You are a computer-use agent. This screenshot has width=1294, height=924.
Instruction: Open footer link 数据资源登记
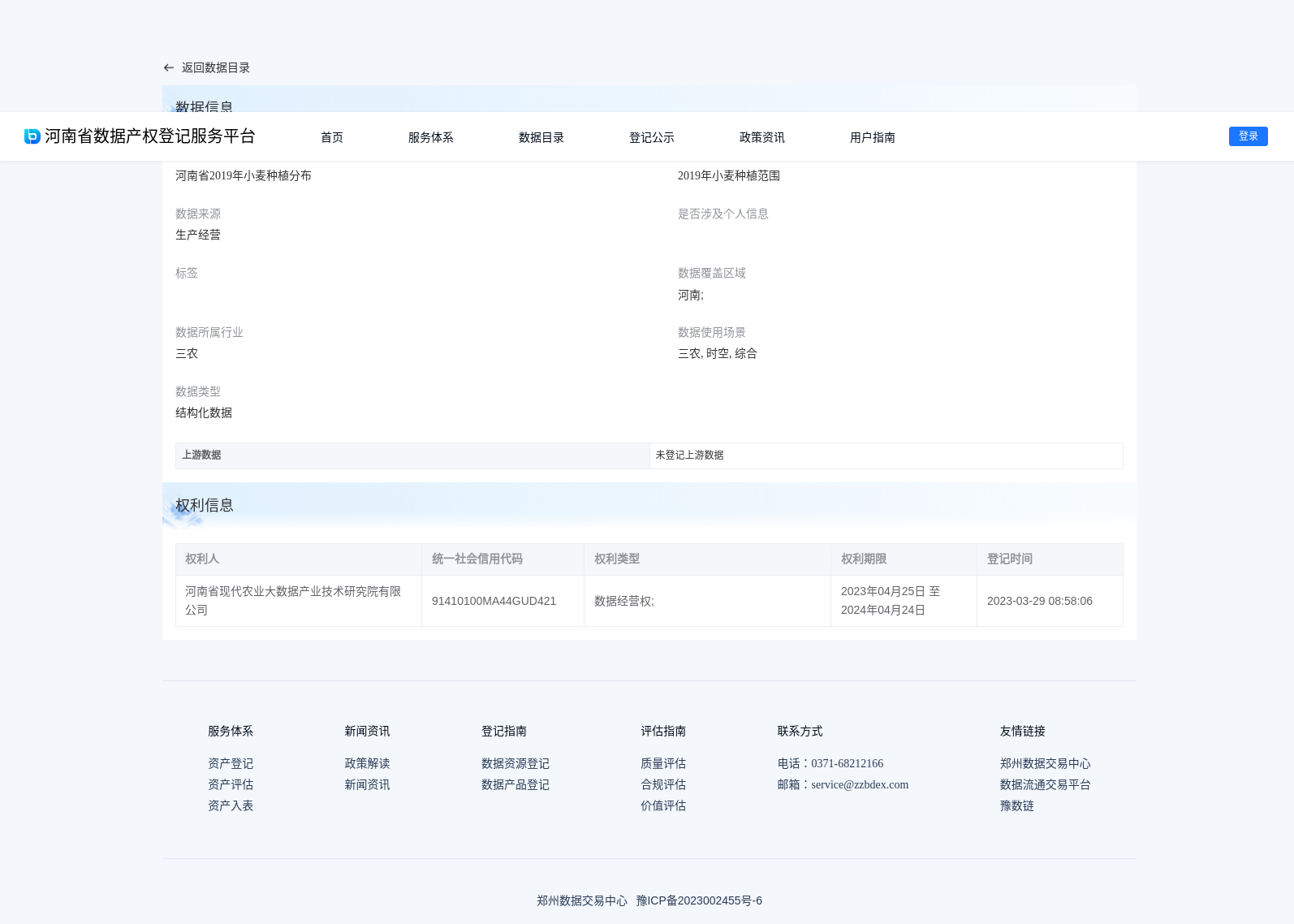point(515,763)
